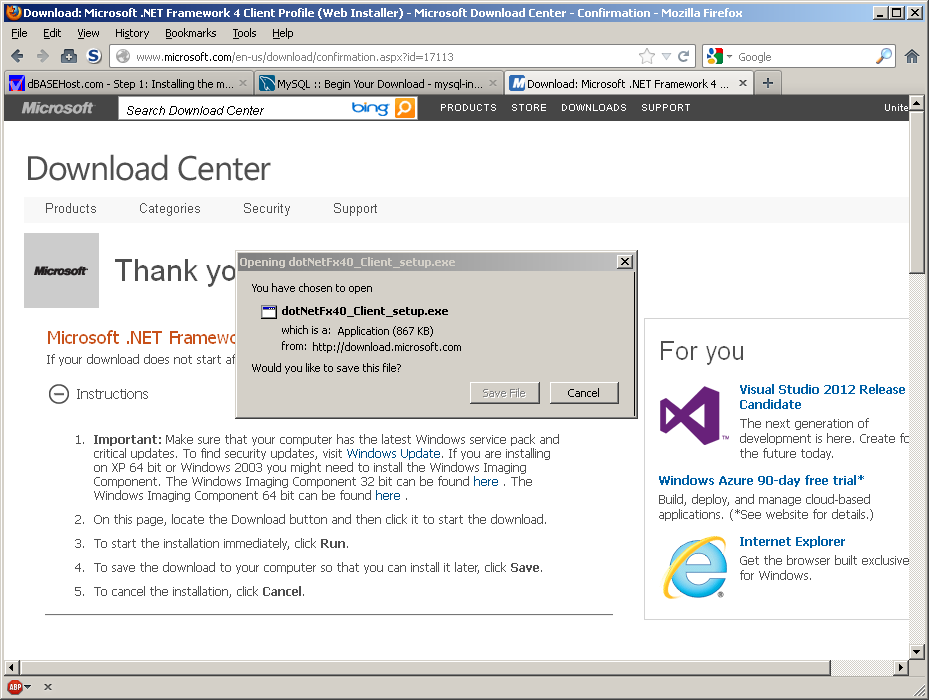Click the vertical scrollbar down arrow
This screenshot has height=700, width=929.
917,652
